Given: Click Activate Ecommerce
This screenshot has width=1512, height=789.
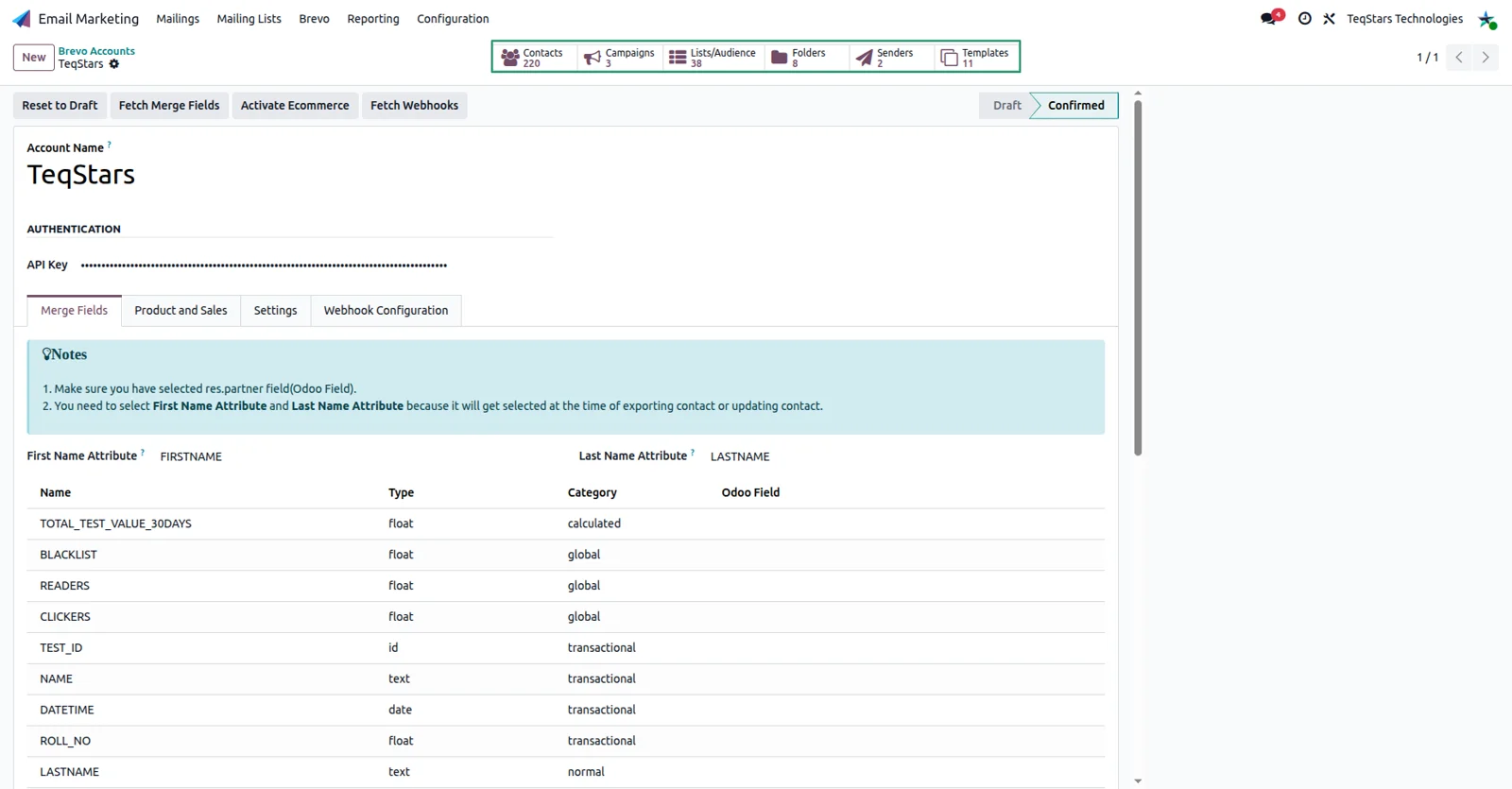Looking at the screenshot, I should coord(295,106).
